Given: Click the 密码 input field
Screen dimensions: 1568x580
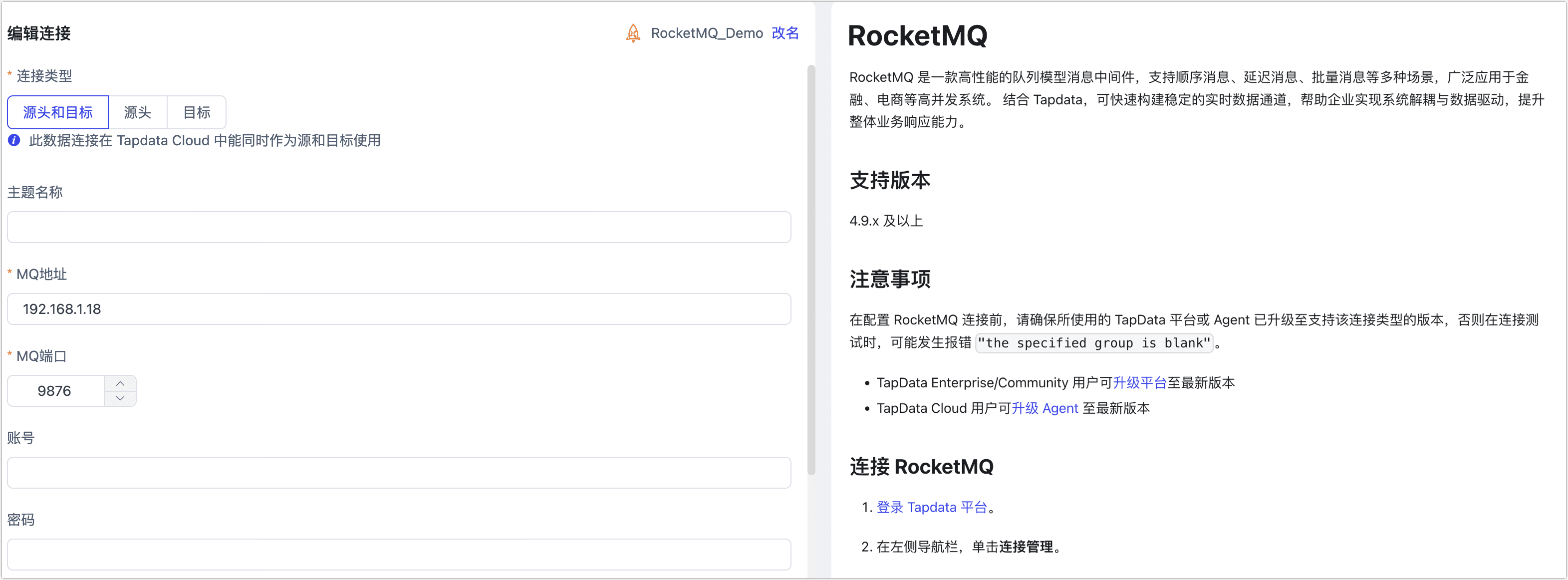Looking at the screenshot, I should (399, 554).
